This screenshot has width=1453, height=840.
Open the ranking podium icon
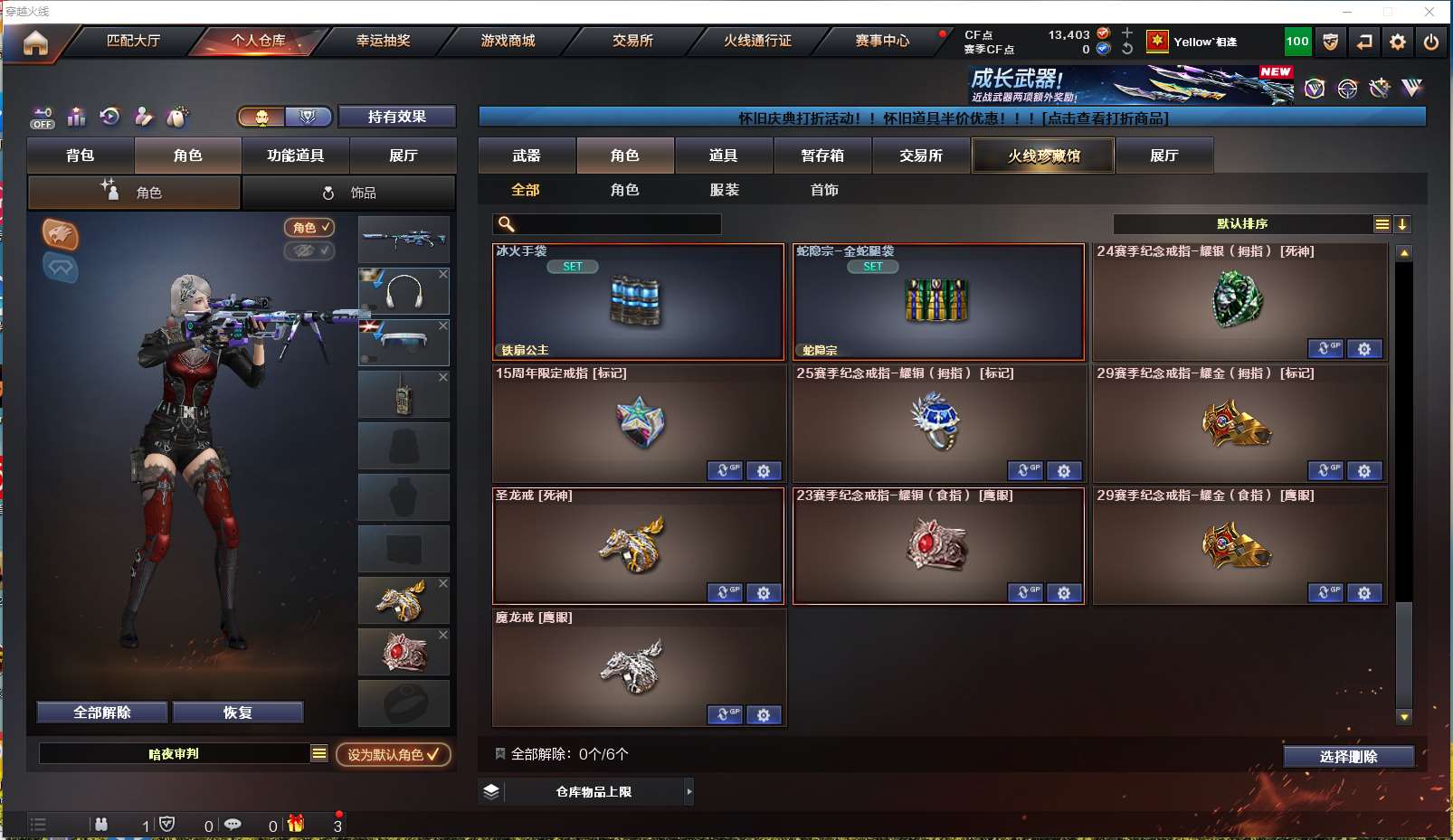point(76,117)
